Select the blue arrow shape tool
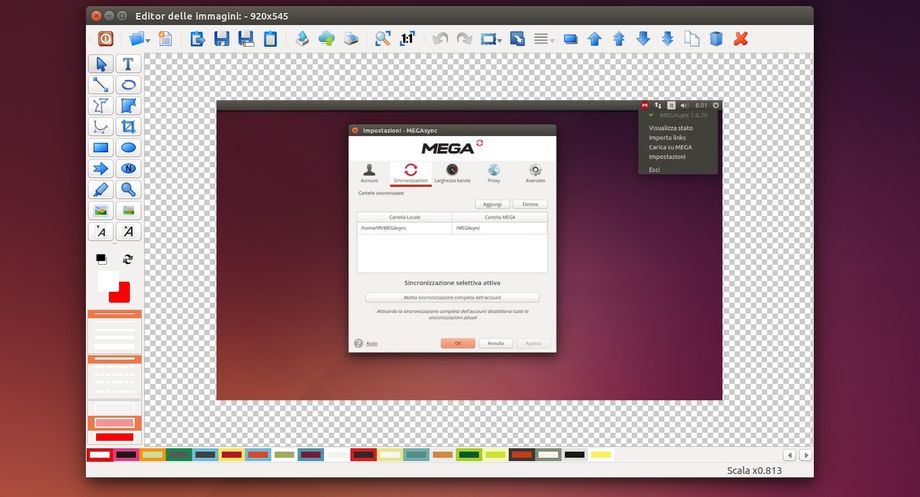Image resolution: width=920 pixels, height=497 pixels. tap(101, 169)
